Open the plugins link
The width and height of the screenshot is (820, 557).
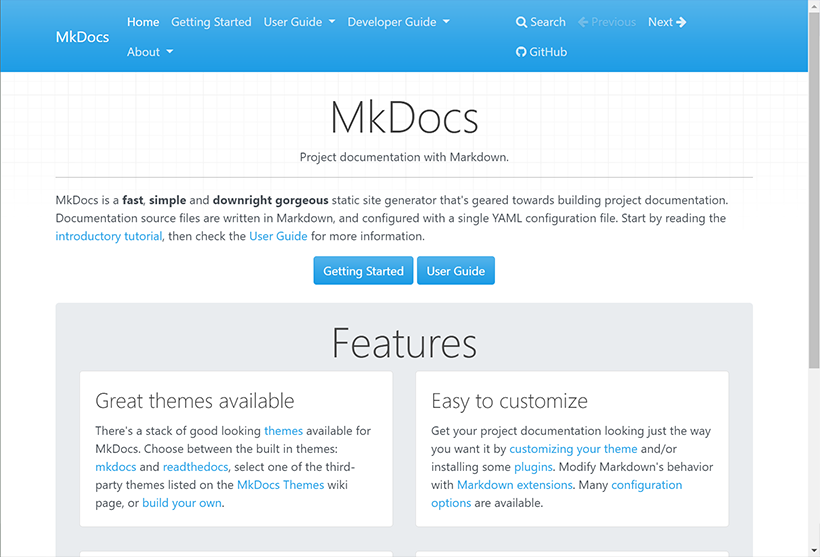[x=533, y=467]
